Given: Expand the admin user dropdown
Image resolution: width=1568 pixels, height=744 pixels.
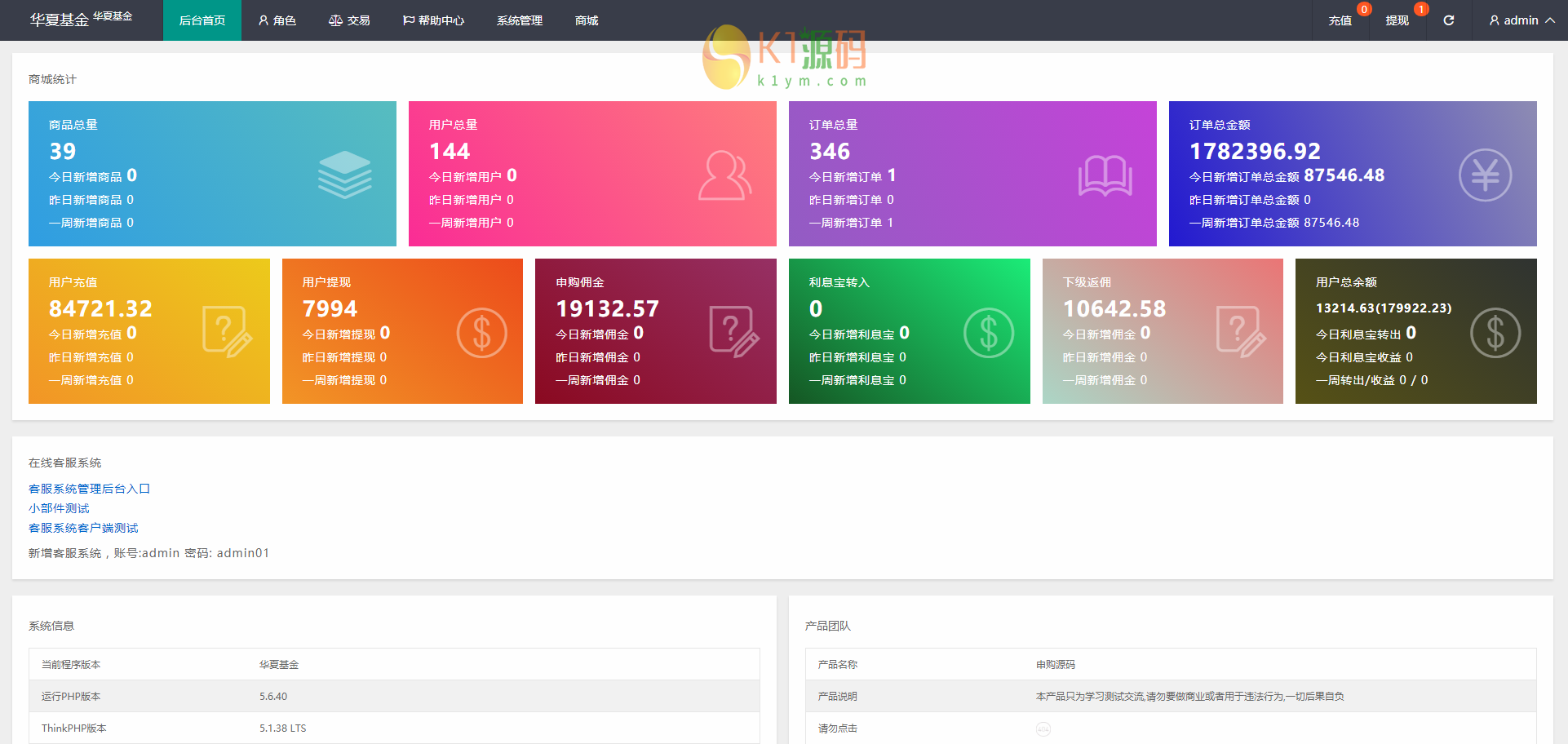Looking at the screenshot, I should coord(1521,20).
